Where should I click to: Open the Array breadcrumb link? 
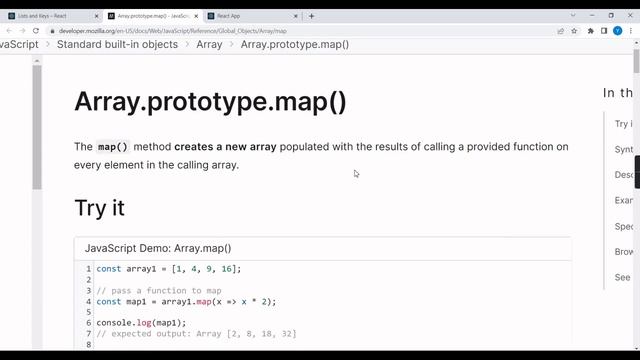209,44
